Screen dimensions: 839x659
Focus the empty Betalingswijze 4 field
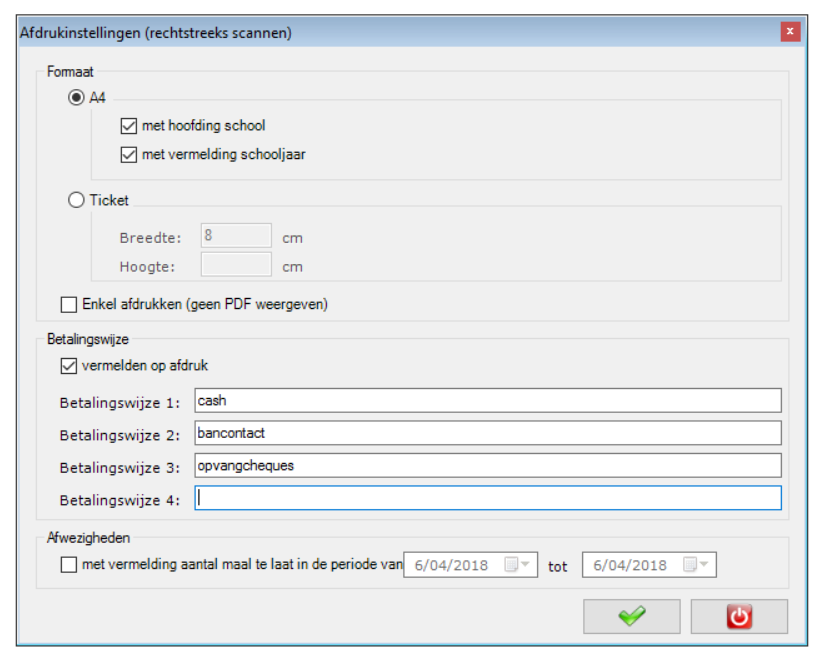pos(487,498)
